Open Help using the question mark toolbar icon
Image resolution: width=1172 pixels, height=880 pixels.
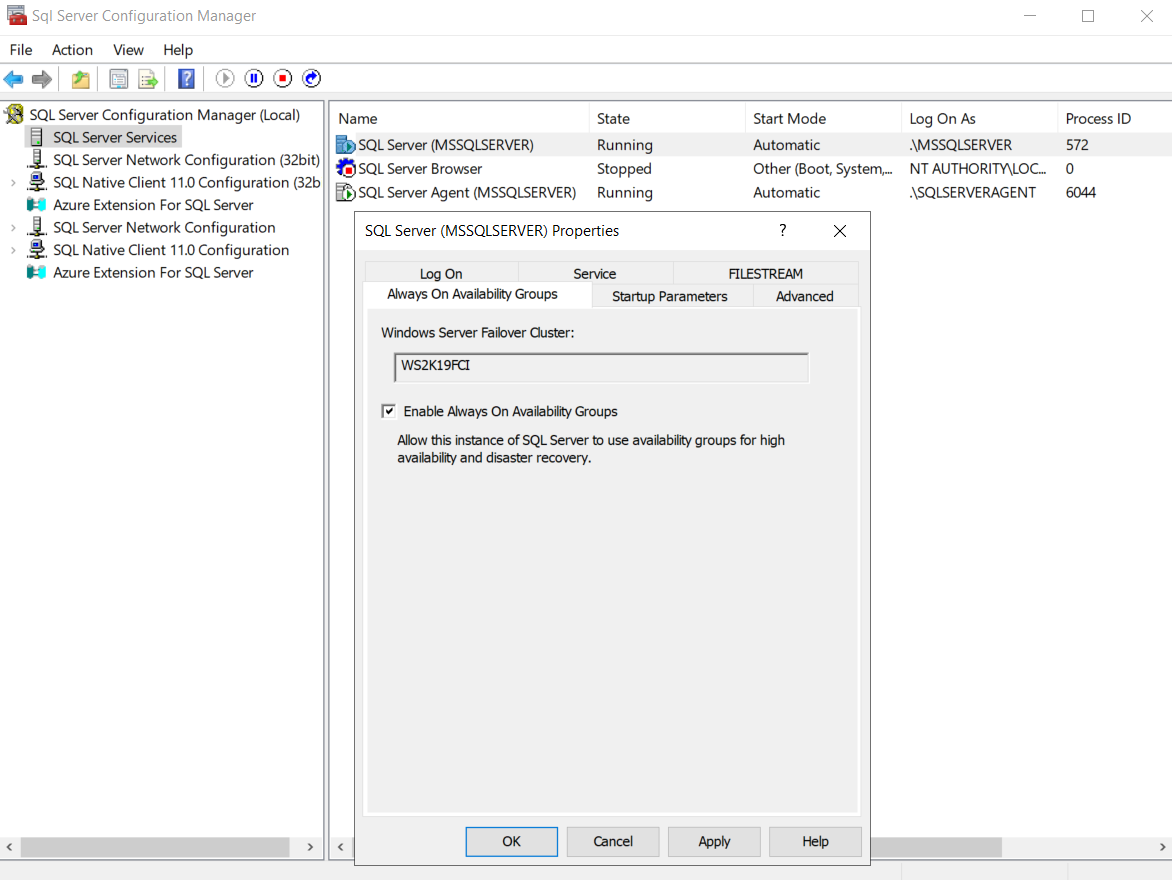point(186,78)
